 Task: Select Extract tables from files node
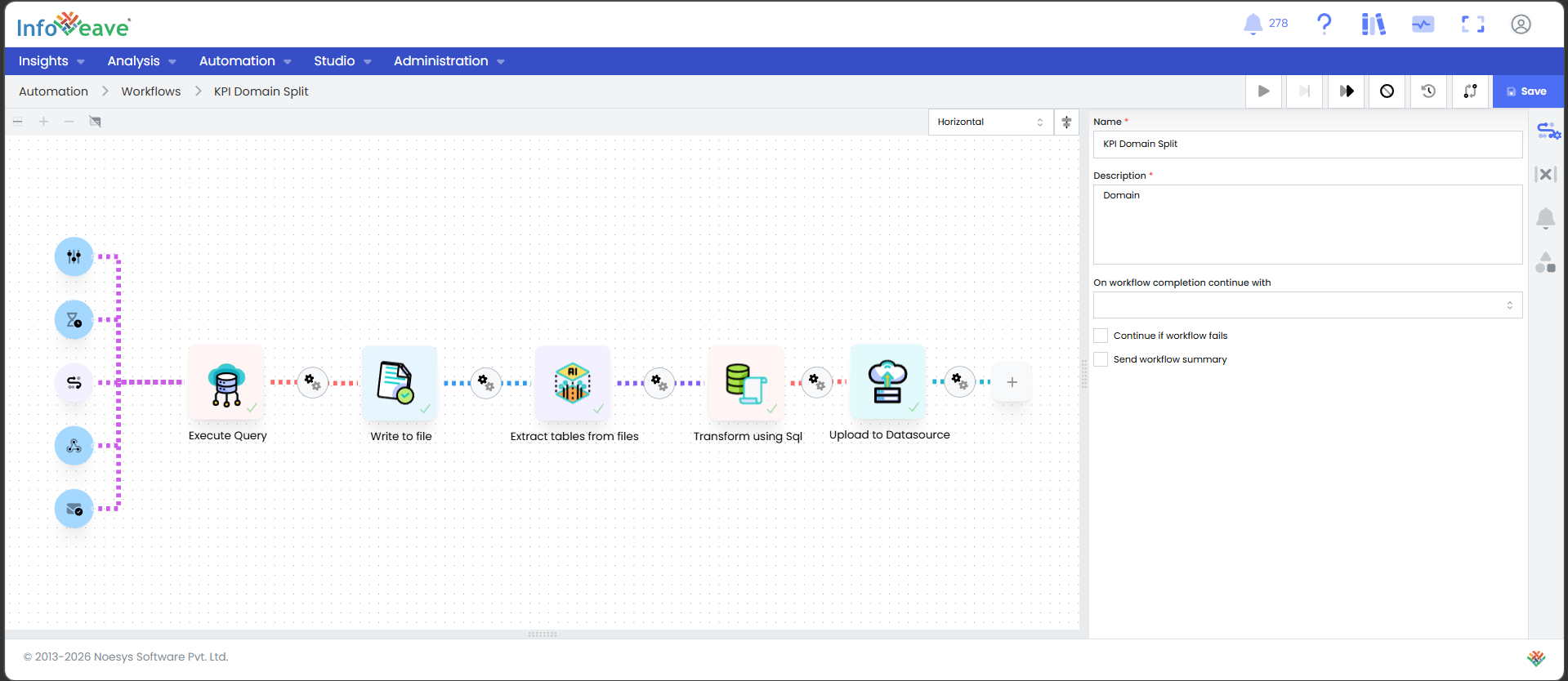573,382
